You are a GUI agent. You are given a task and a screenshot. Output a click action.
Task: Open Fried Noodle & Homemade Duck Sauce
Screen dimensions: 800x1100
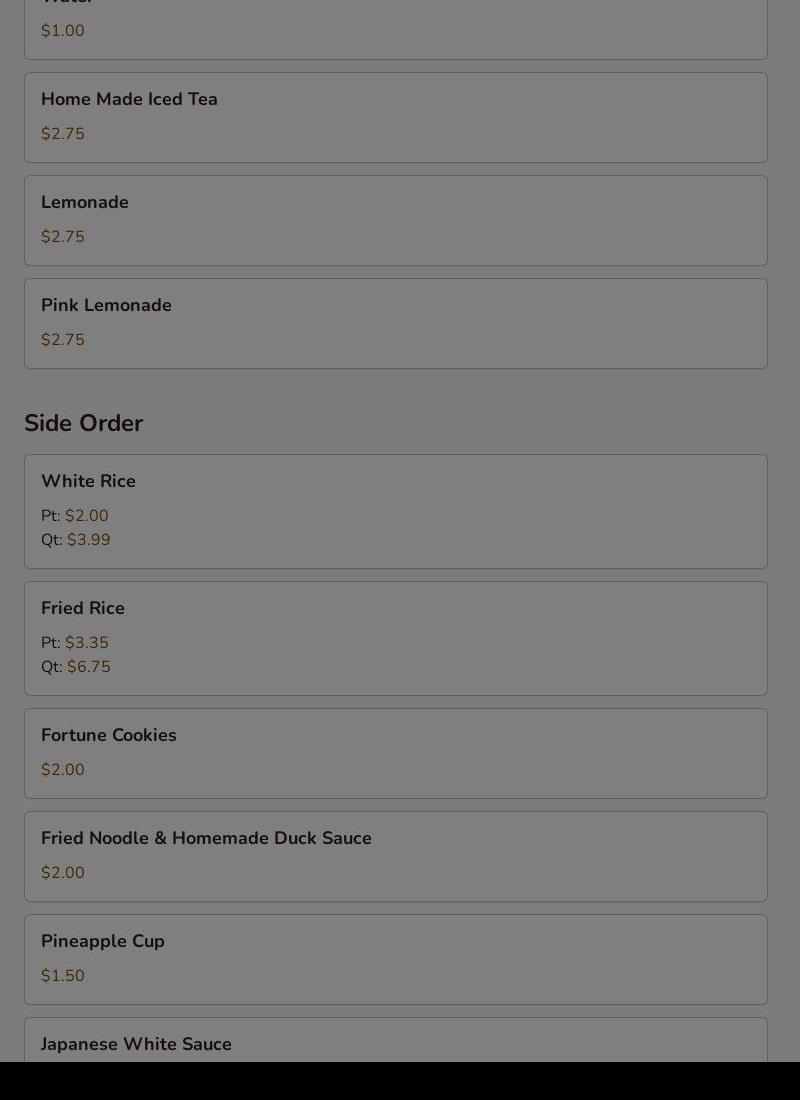pyautogui.click(x=206, y=838)
